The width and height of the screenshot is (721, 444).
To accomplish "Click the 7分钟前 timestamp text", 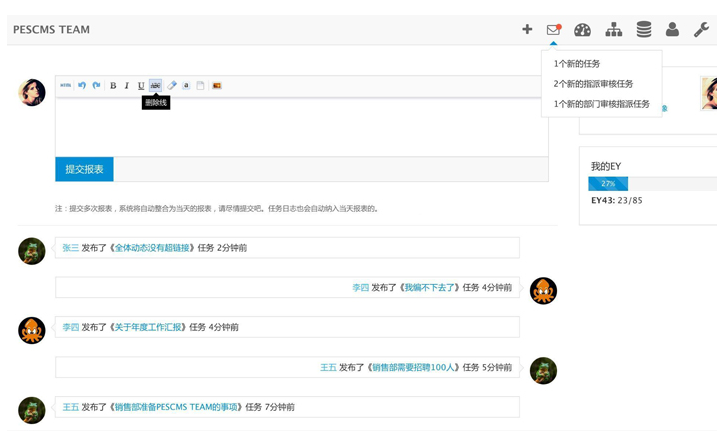I will click(x=280, y=407).
